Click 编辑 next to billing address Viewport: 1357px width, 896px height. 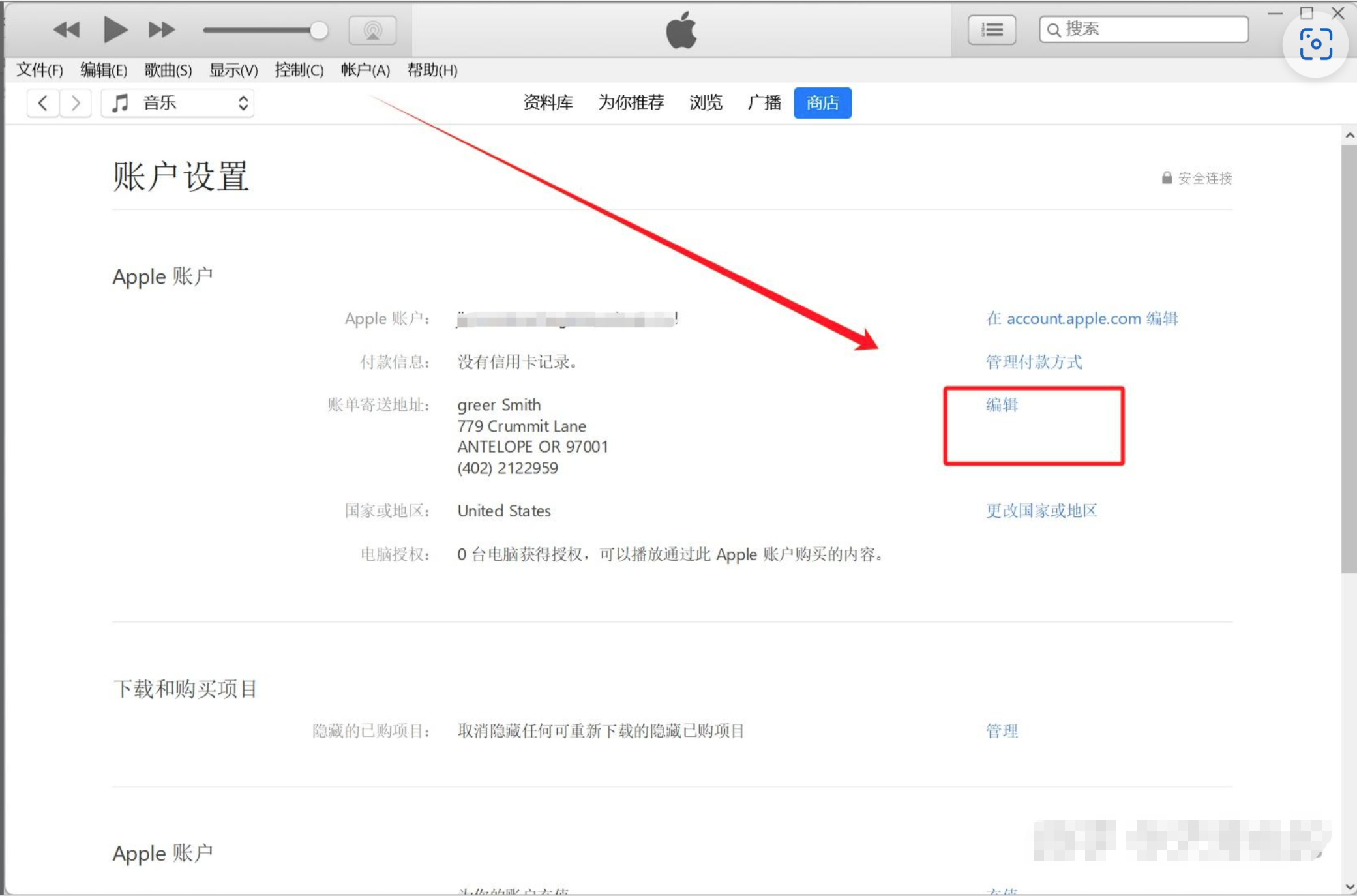coord(1002,405)
